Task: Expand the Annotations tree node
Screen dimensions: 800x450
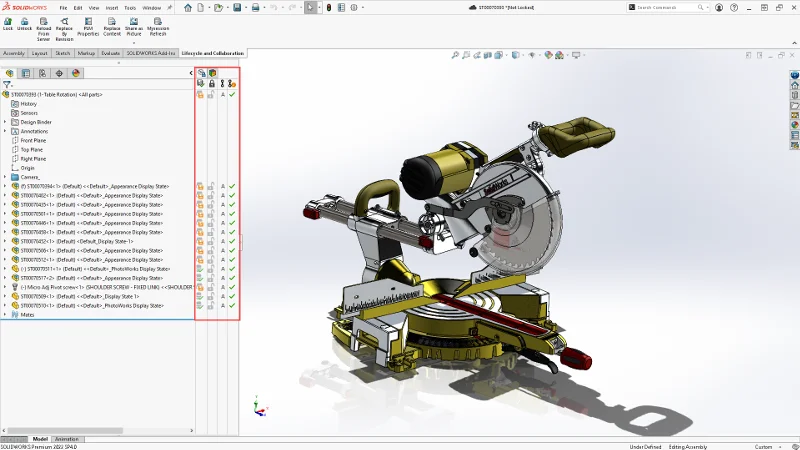Action: pos(5,131)
